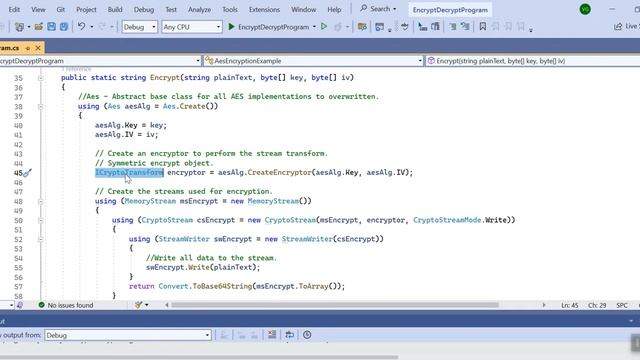Click the Hot Reload flame icon
Image resolution: width=640 pixels, height=360 pixels.
(x=338, y=27)
